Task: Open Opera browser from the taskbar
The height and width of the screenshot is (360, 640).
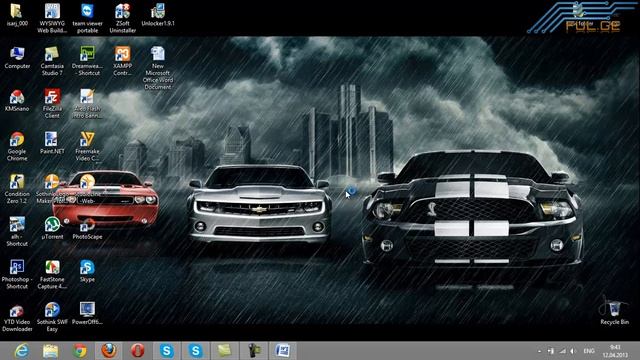Action: (138, 351)
